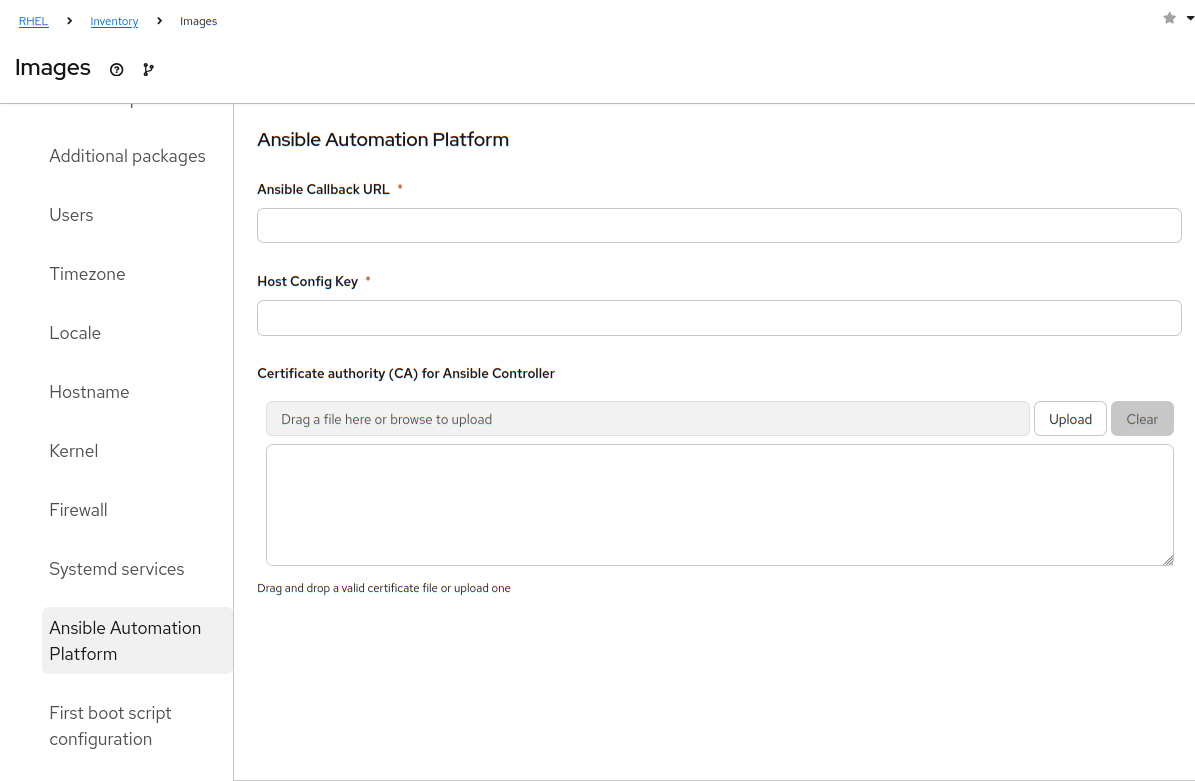The height and width of the screenshot is (781, 1195).
Task: Open the dropdown arrow beside the star
Action: pyautogui.click(x=1188, y=18)
